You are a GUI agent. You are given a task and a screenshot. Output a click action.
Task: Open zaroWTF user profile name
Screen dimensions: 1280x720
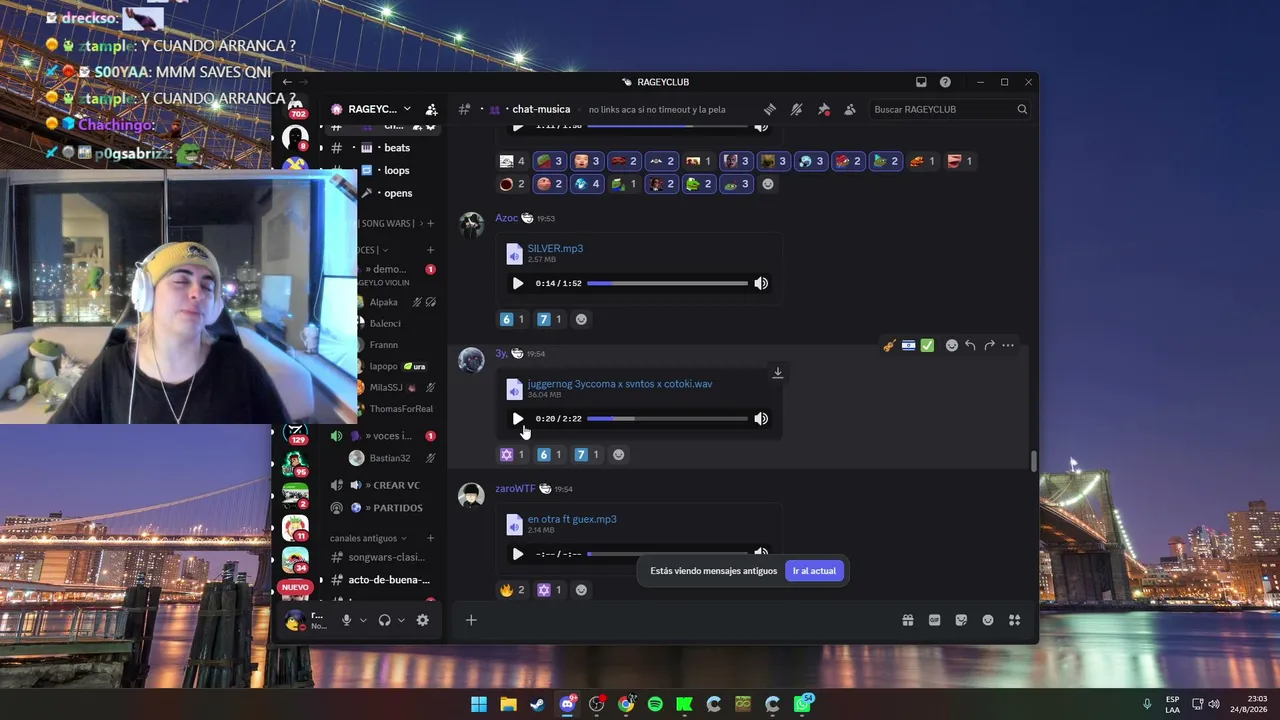tap(515, 489)
